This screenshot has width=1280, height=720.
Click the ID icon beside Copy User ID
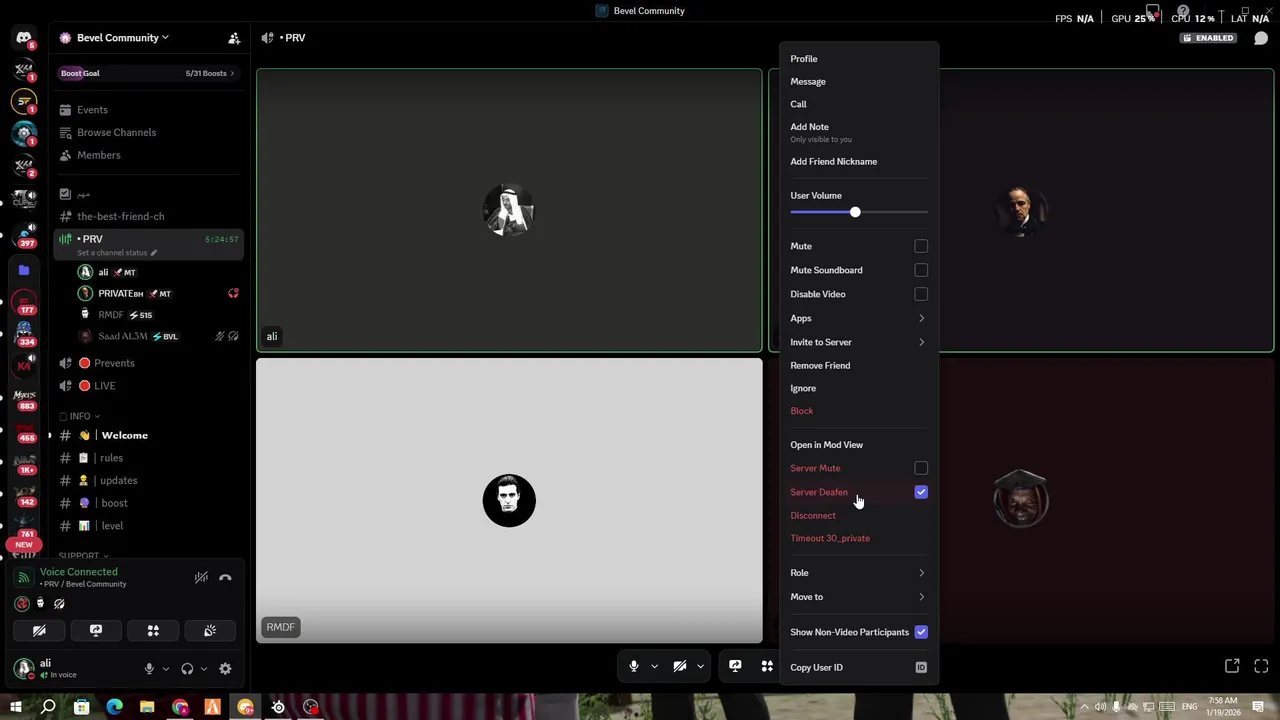921,667
